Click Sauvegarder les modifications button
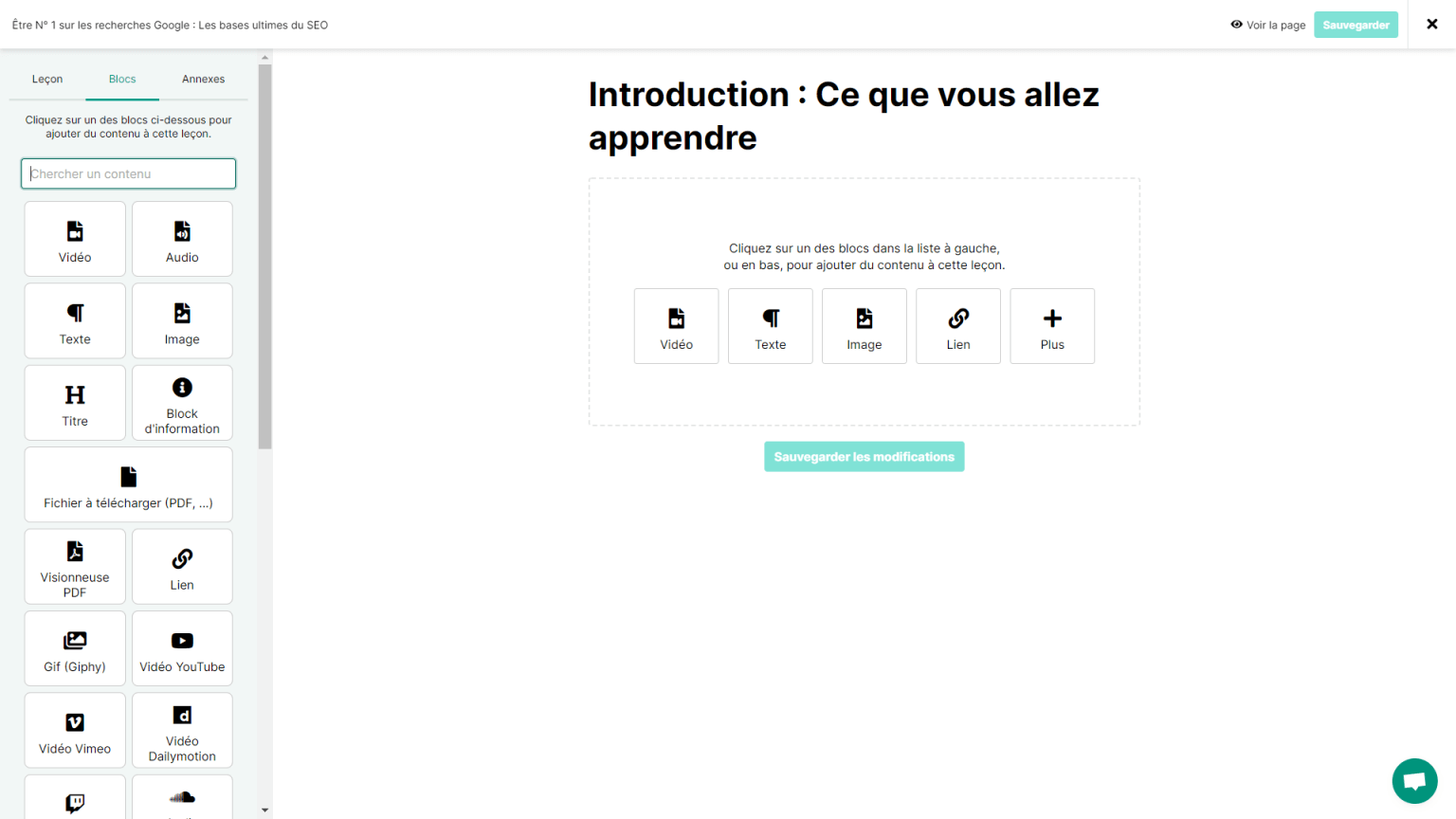Screen dimensions: 1456x819 click(864, 457)
